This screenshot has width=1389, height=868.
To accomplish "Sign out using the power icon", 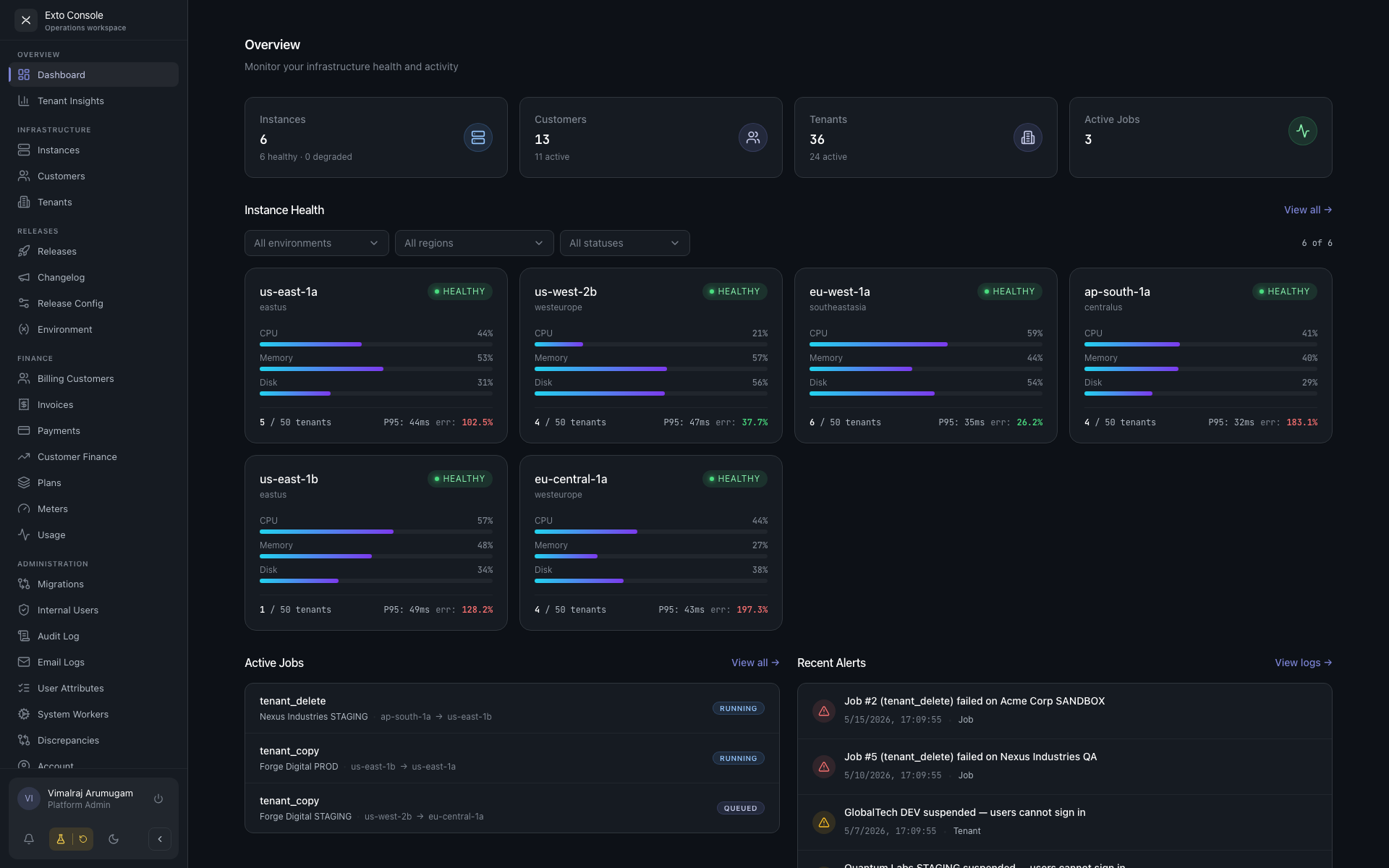I will tap(158, 799).
